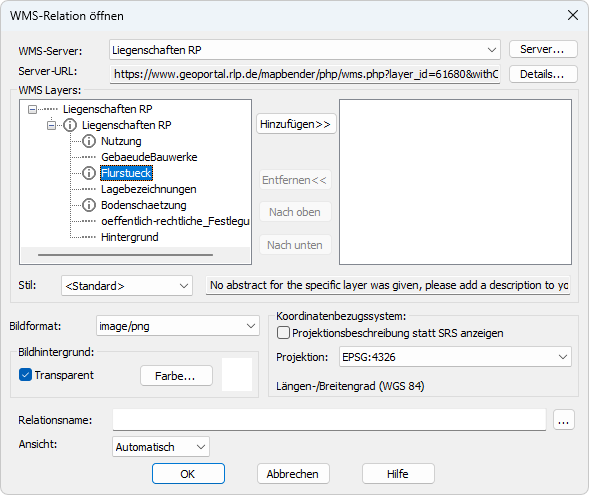589x495 pixels.
Task: Click the info icon beside Flurstueck layer
Action: [x=89, y=173]
